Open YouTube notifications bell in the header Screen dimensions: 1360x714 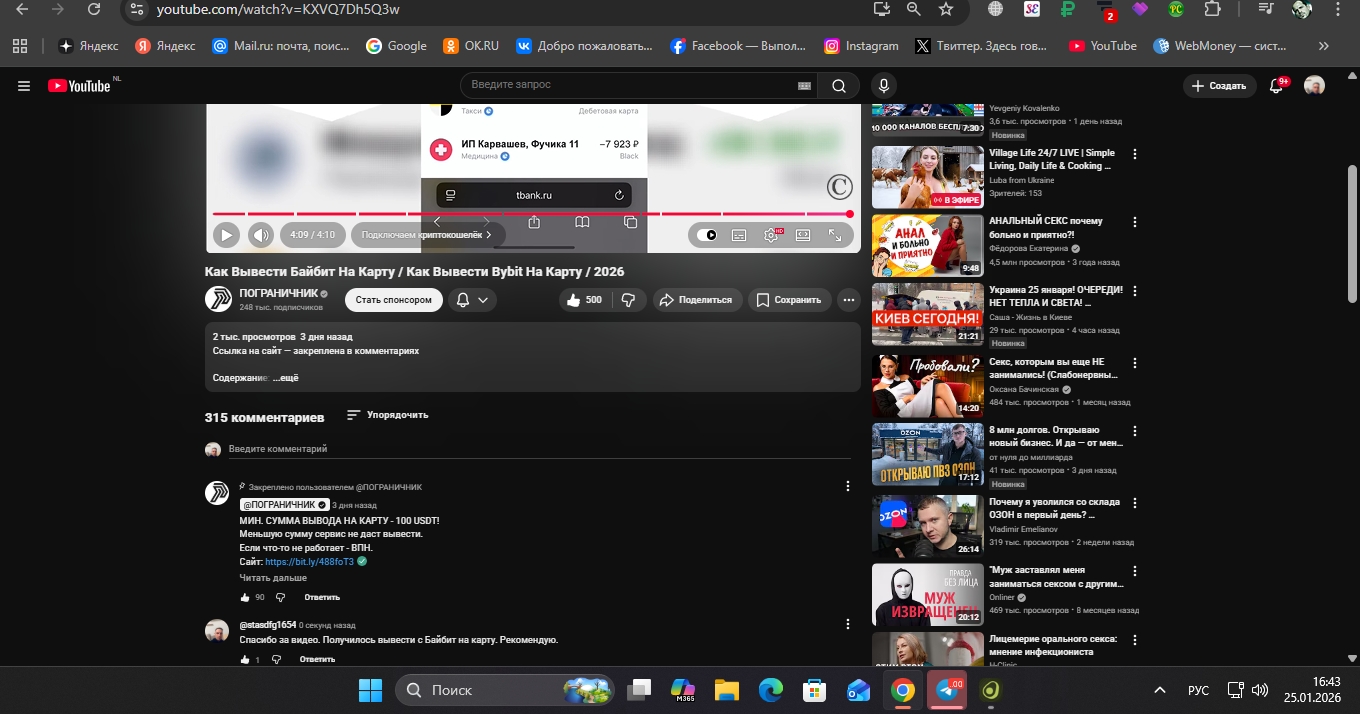click(1276, 86)
